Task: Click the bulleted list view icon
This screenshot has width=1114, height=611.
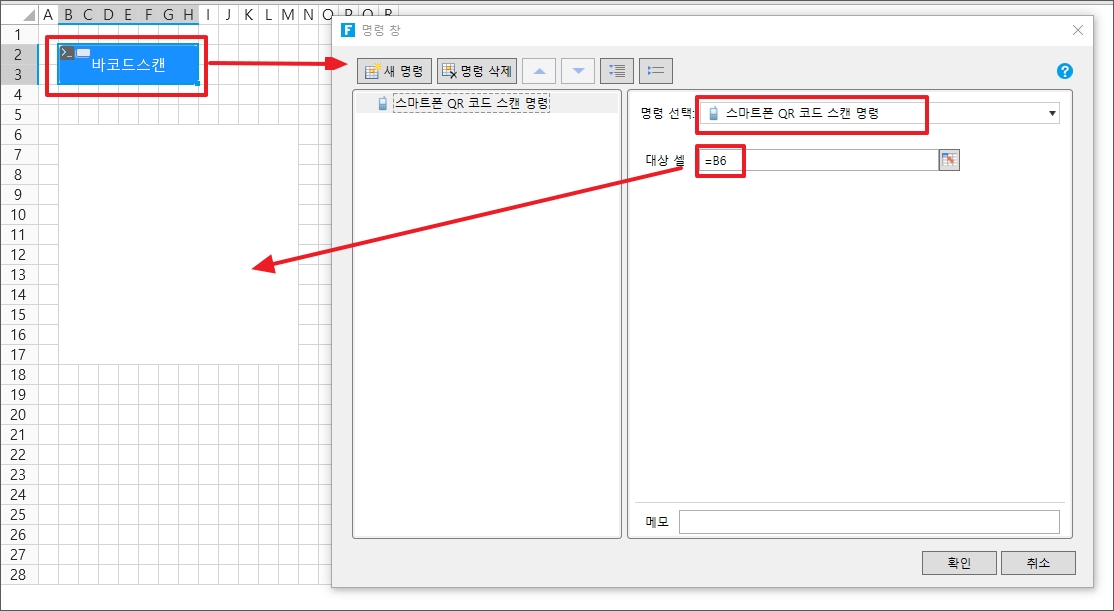Action: tap(656, 71)
